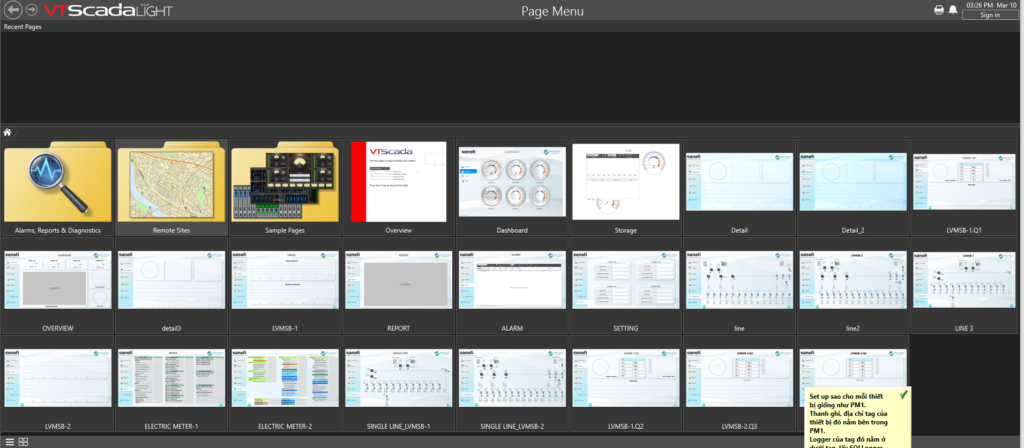This screenshot has width=1024, height=448.
Task: Select the ELECTRIC METER-1 page
Action: pos(171,382)
